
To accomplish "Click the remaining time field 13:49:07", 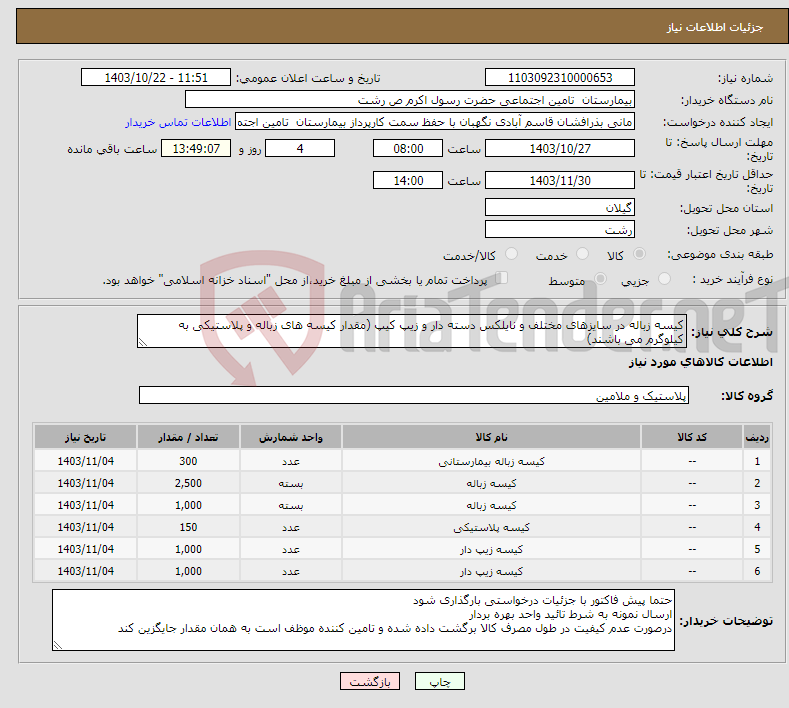I will pos(196,148).
